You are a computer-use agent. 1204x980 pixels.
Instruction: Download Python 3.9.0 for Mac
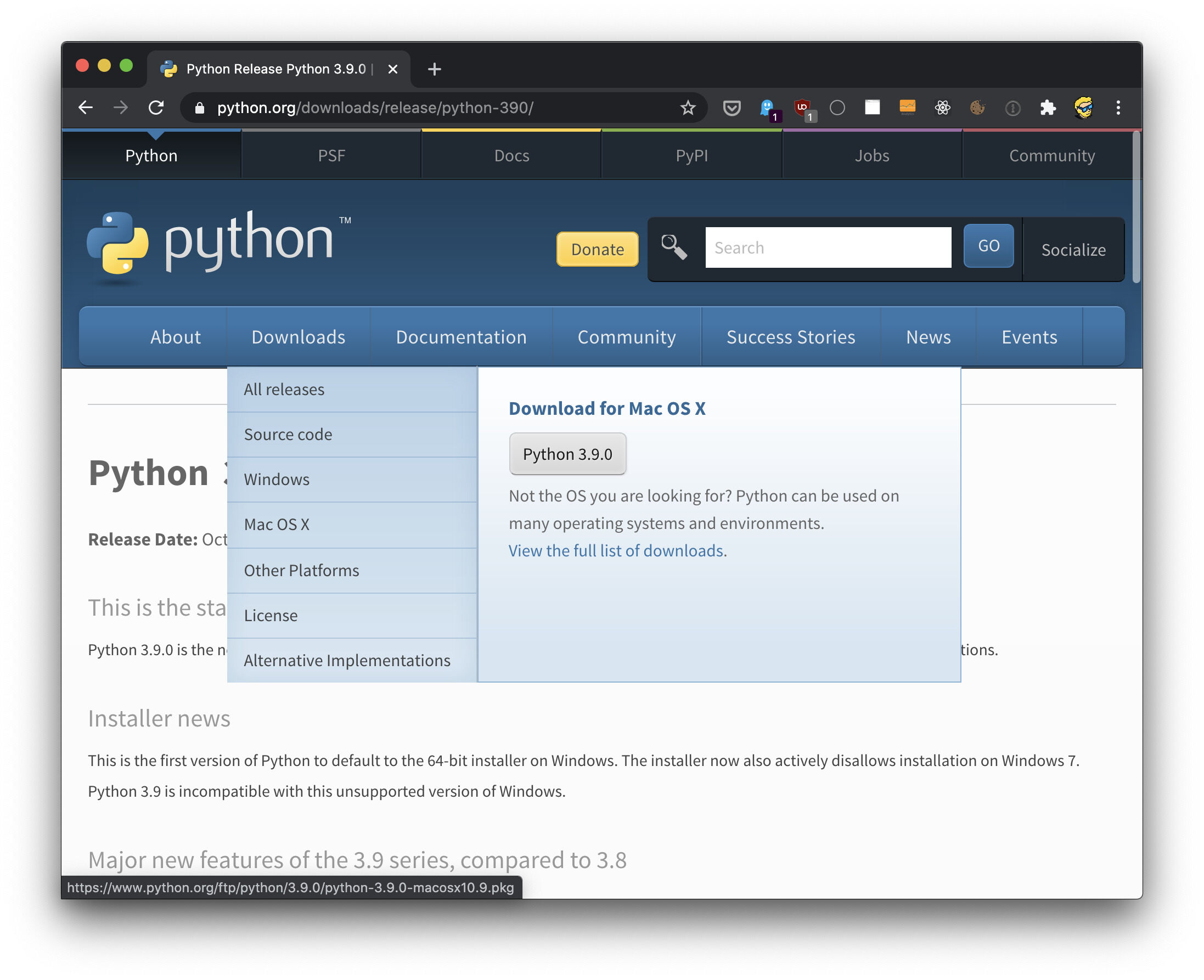[567, 453]
